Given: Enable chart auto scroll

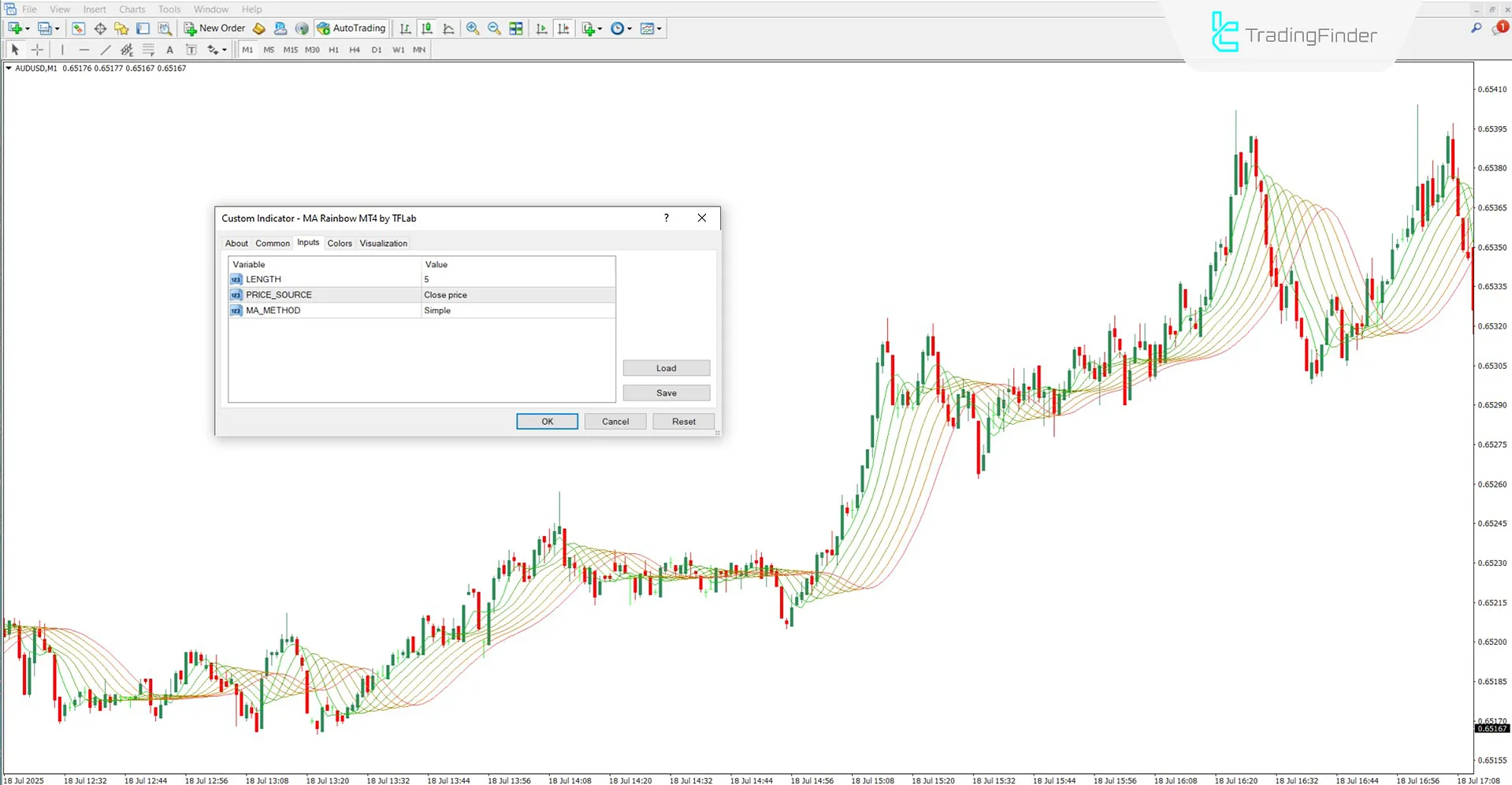Looking at the screenshot, I should [541, 28].
